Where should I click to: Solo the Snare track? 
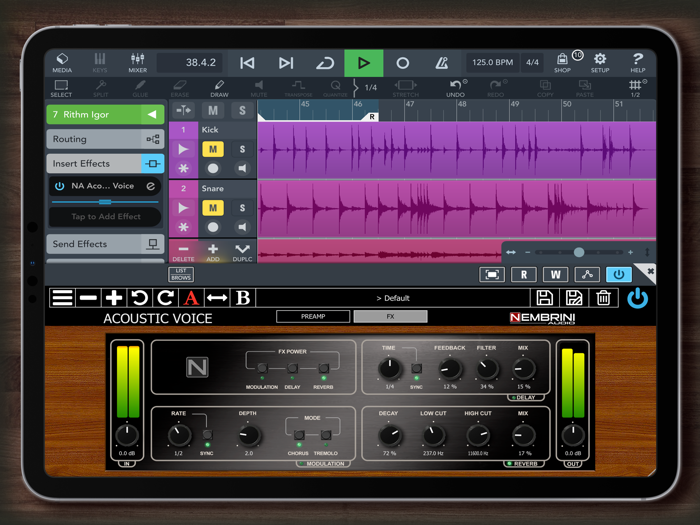point(242,208)
